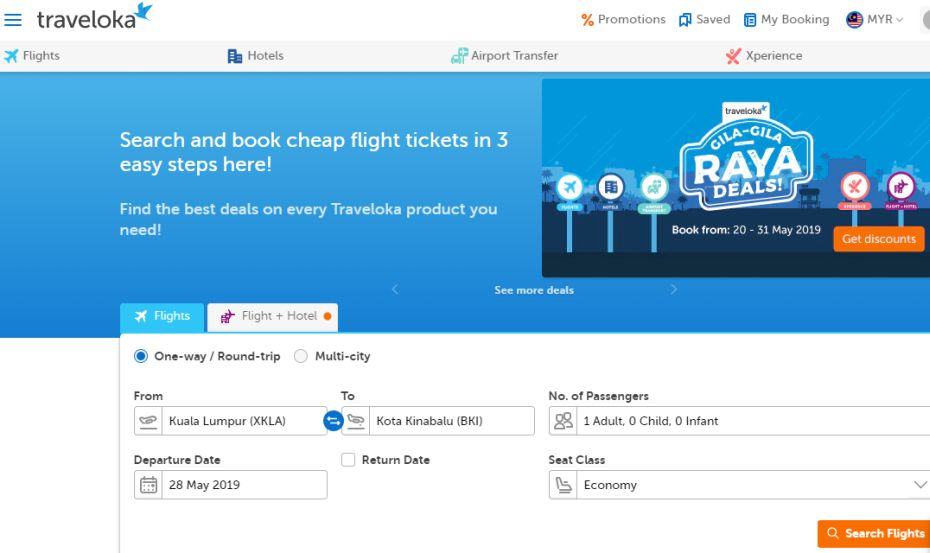930x553 pixels.
Task: Click the passengers icon in passenger field
Action: pos(564,421)
